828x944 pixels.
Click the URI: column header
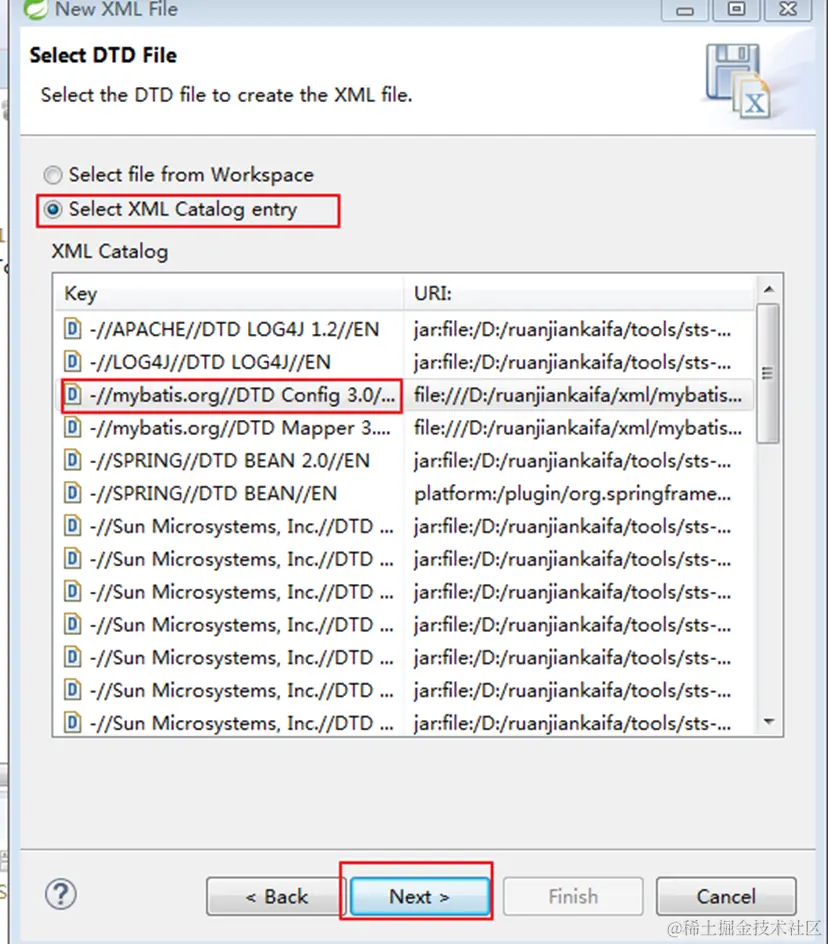click(x=578, y=294)
